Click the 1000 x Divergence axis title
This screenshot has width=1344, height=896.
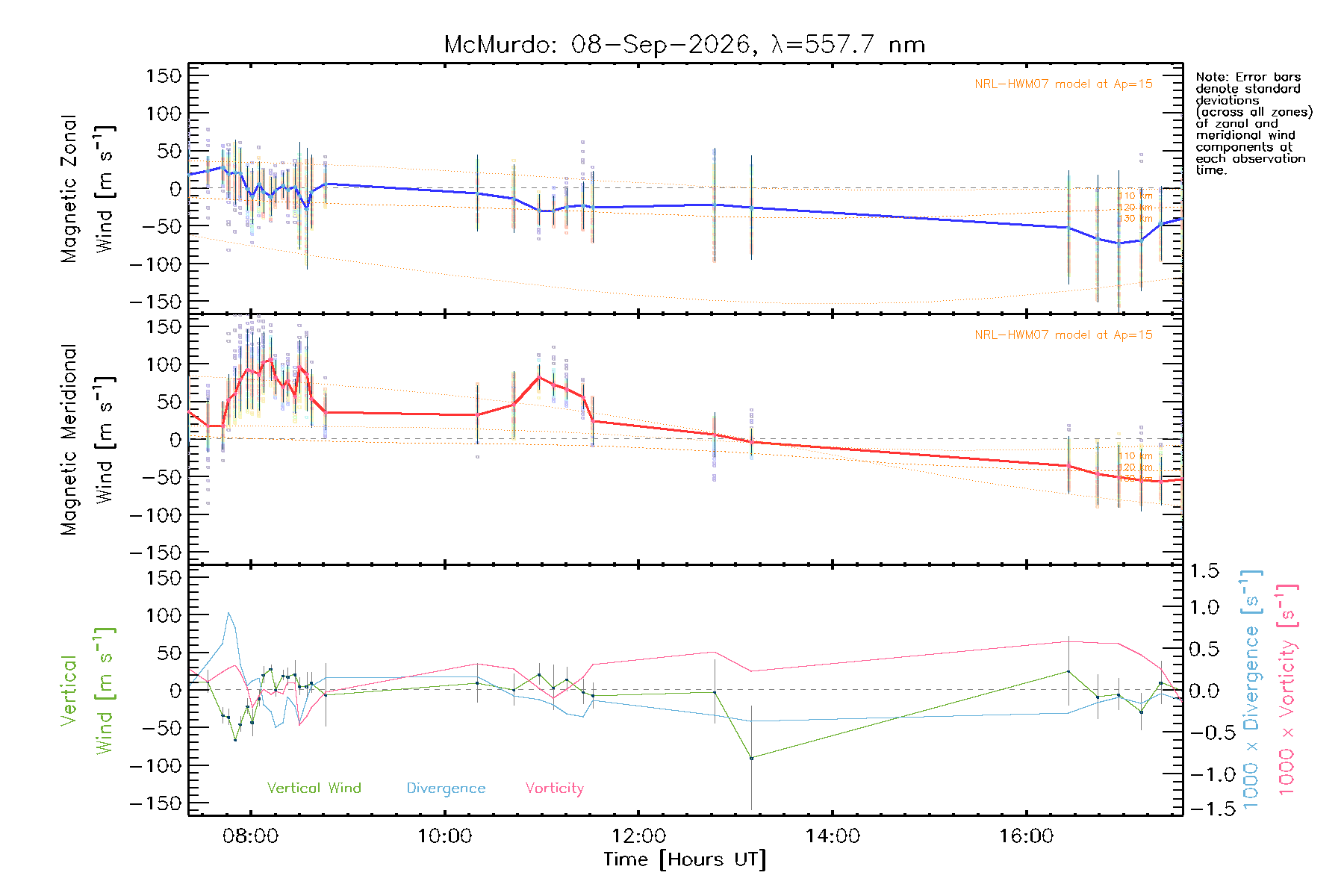[x=1251, y=691]
